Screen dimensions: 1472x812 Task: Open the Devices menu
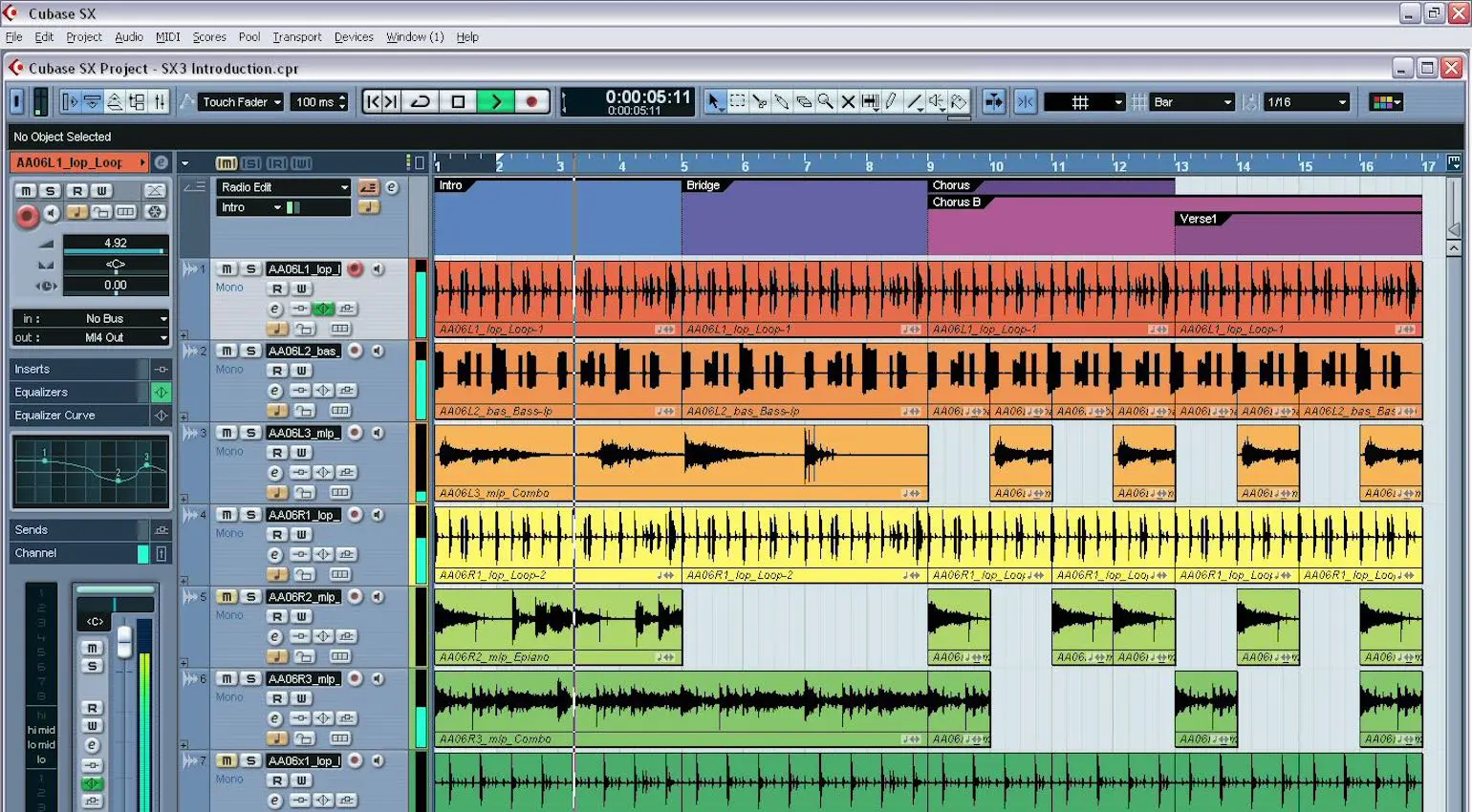(354, 37)
